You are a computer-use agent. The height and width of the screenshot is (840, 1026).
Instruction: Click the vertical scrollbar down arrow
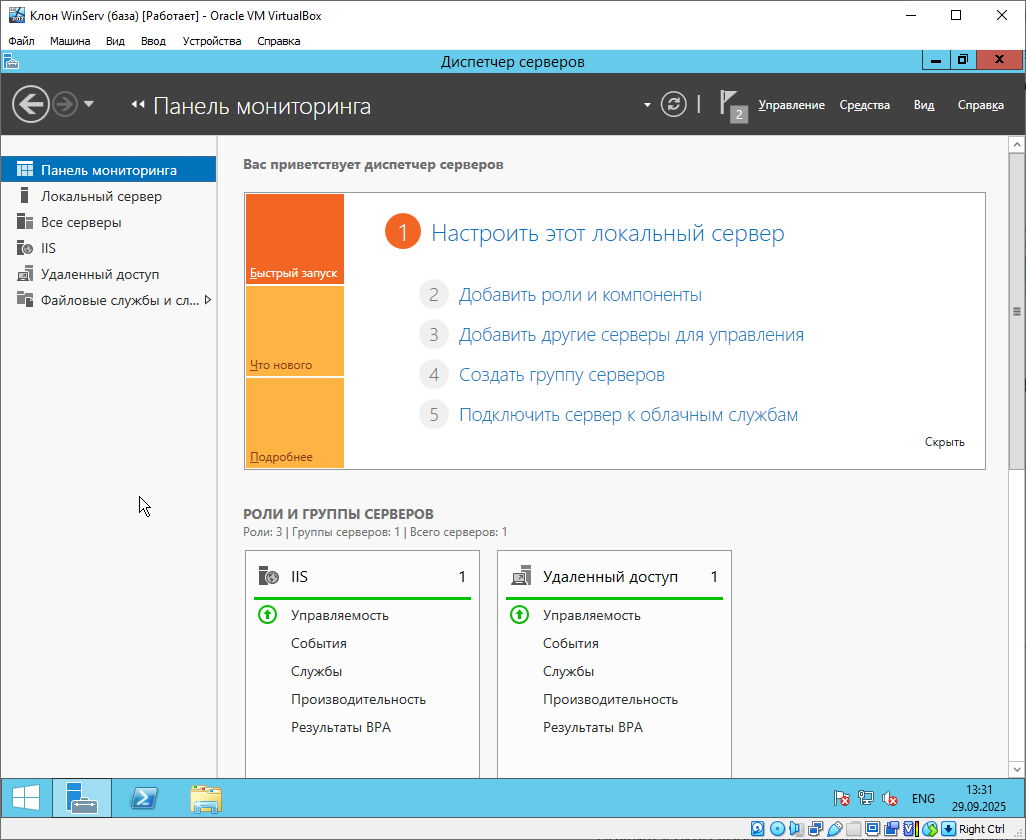click(x=1016, y=769)
